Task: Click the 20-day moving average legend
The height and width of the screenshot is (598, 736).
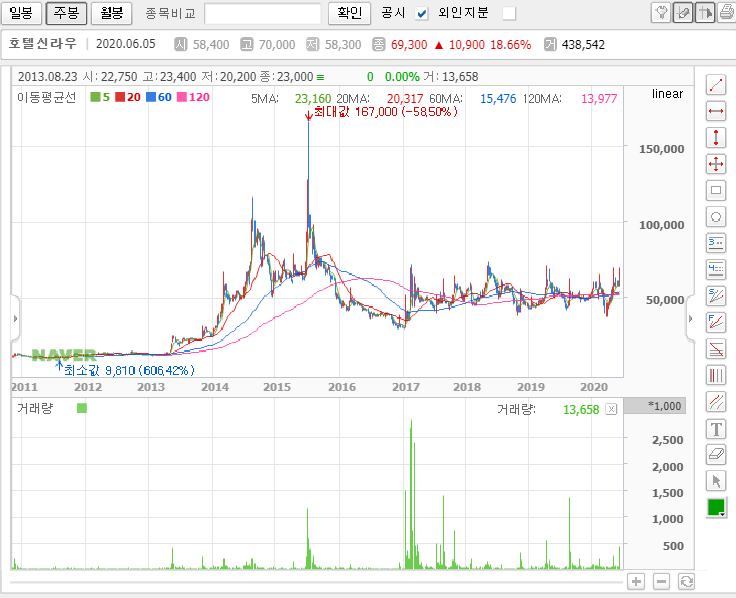Action: [x=128, y=97]
